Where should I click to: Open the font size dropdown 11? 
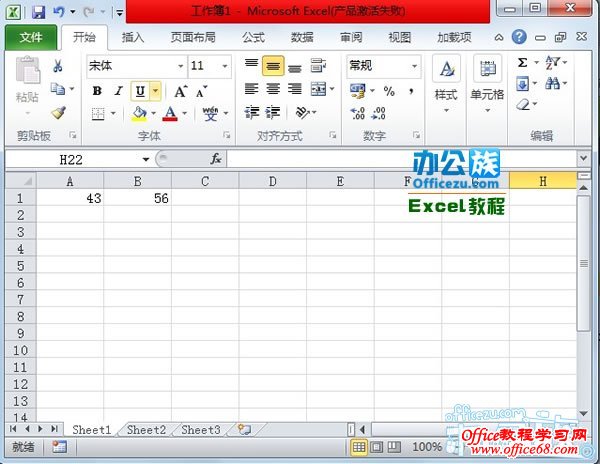[225, 66]
